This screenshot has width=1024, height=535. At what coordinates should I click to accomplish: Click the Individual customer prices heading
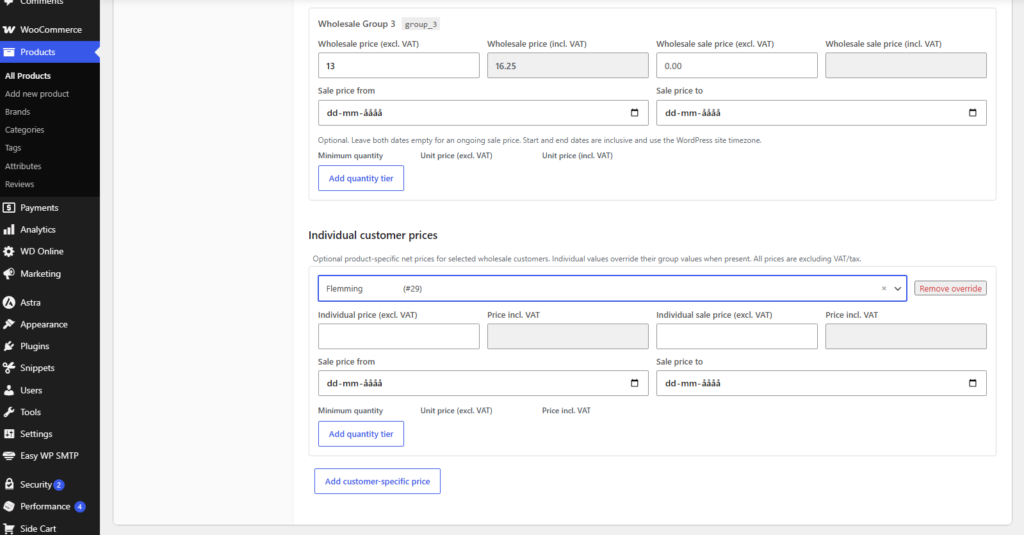373,235
